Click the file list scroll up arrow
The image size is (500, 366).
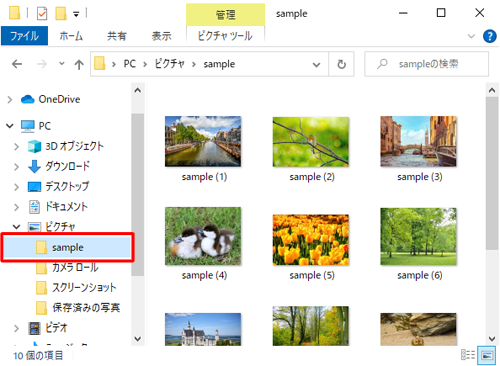[492, 90]
